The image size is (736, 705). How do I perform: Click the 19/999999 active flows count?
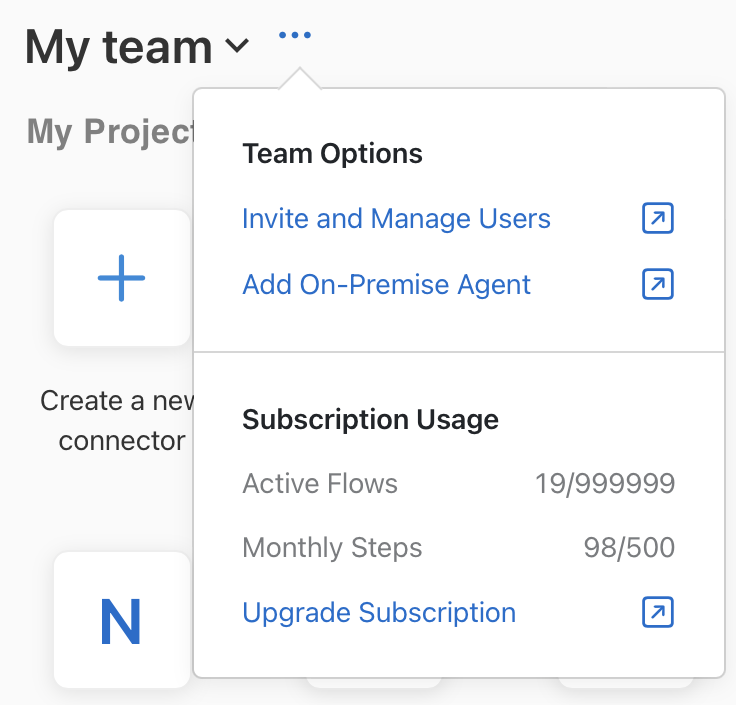coord(605,485)
